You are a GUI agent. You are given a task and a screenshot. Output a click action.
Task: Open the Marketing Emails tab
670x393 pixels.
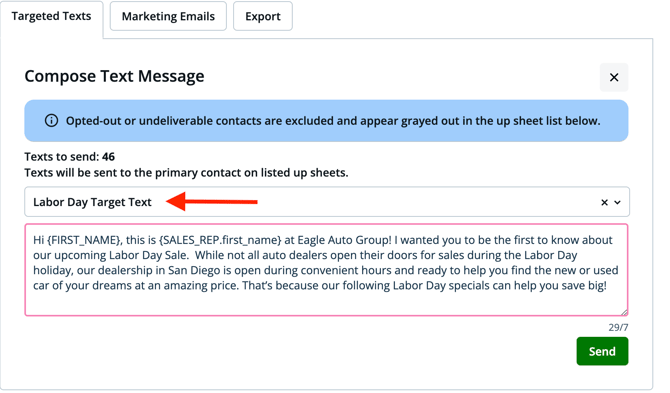[x=168, y=16]
